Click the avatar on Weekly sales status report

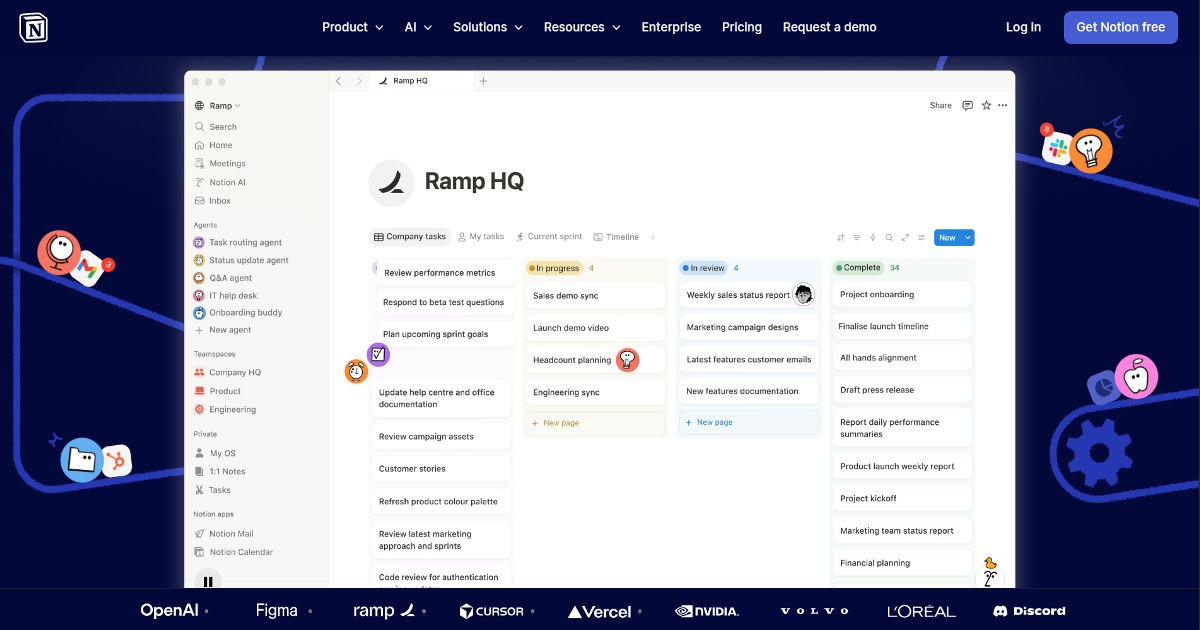click(x=803, y=294)
